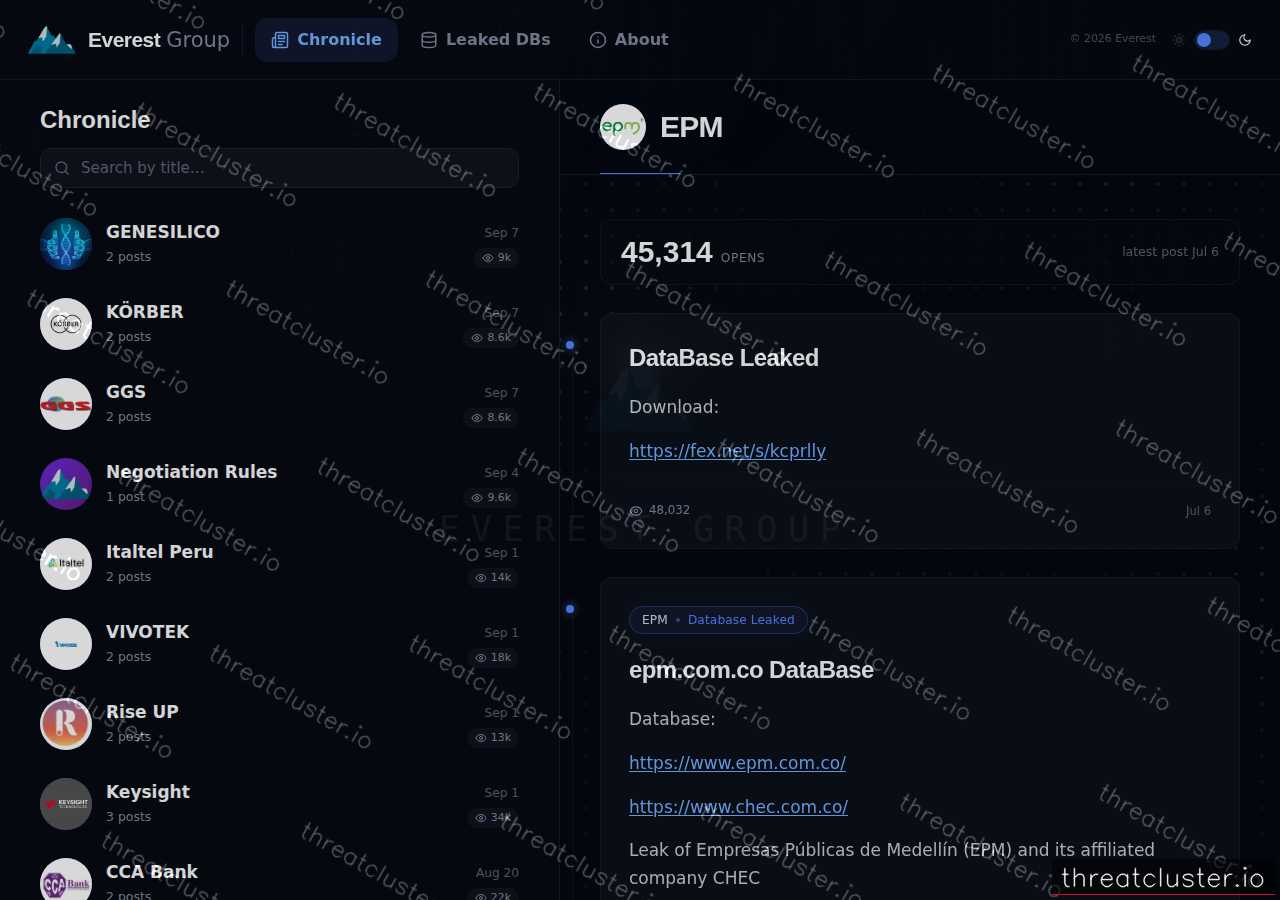Image resolution: width=1280 pixels, height=900 pixels.
Task: Click the Keysight logo avatar
Action: (66, 804)
